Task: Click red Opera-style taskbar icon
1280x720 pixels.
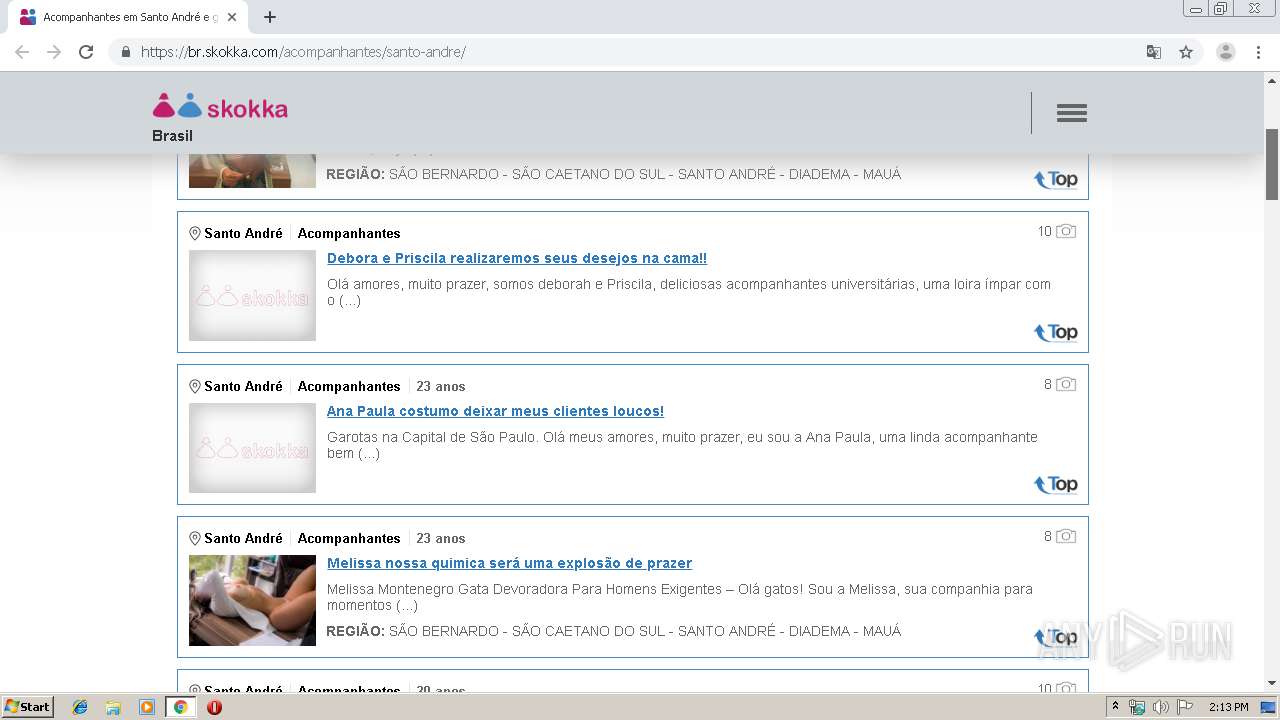Action: (x=214, y=707)
